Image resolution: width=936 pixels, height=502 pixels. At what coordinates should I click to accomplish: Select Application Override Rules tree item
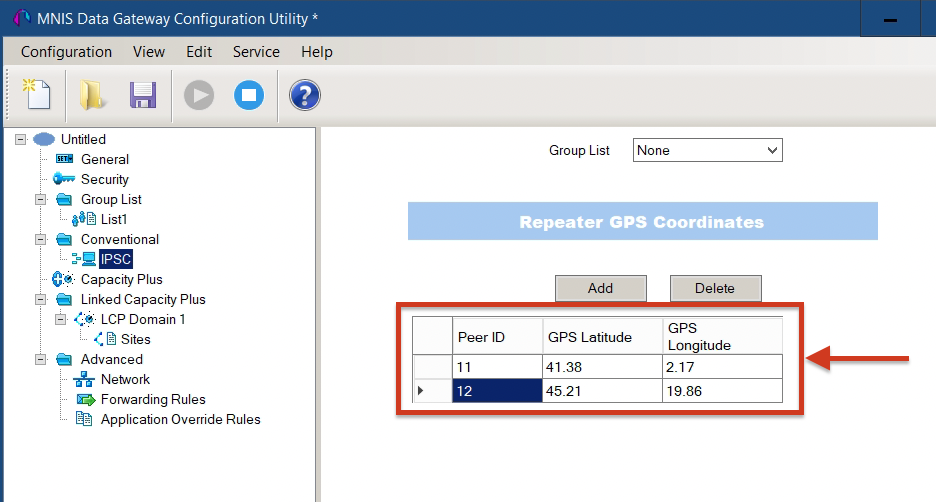pos(180,420)
